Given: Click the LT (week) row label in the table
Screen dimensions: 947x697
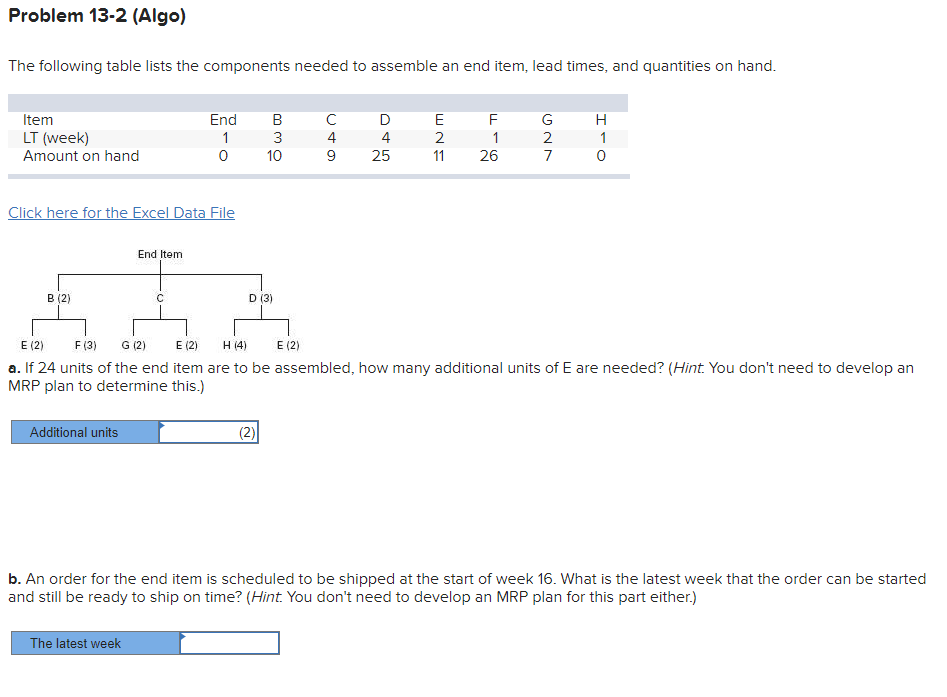Looking at the screenshot, I should (x=62, y=137).
